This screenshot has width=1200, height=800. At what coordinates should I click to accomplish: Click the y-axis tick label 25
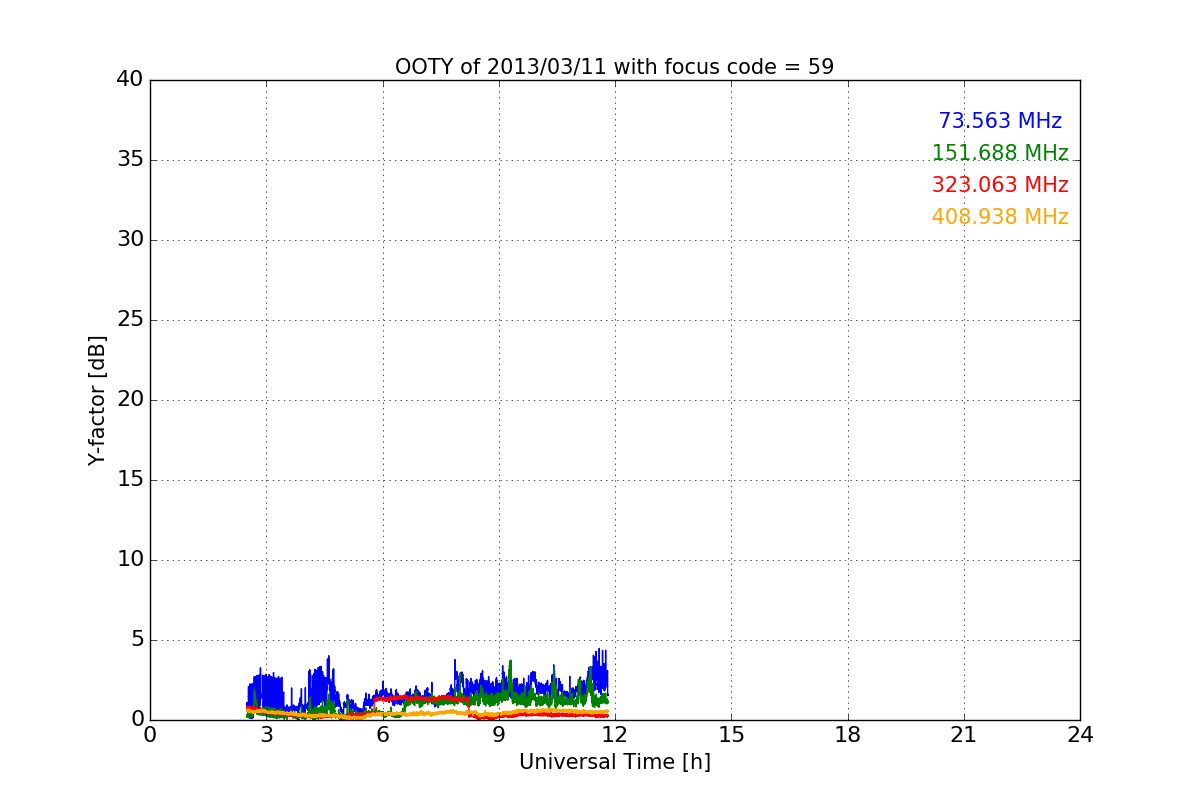pos(130,320)
